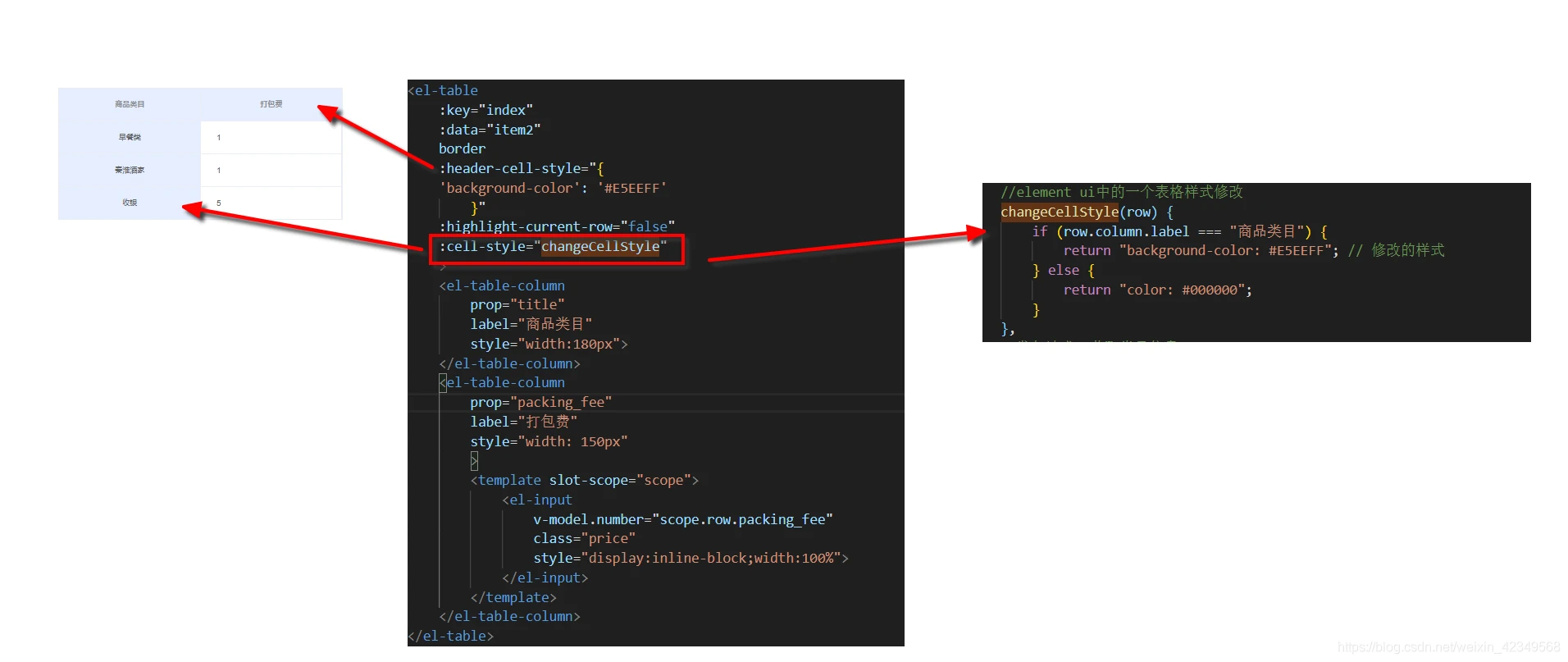Click the :header-cell-style attribute line

coord(521,168)
